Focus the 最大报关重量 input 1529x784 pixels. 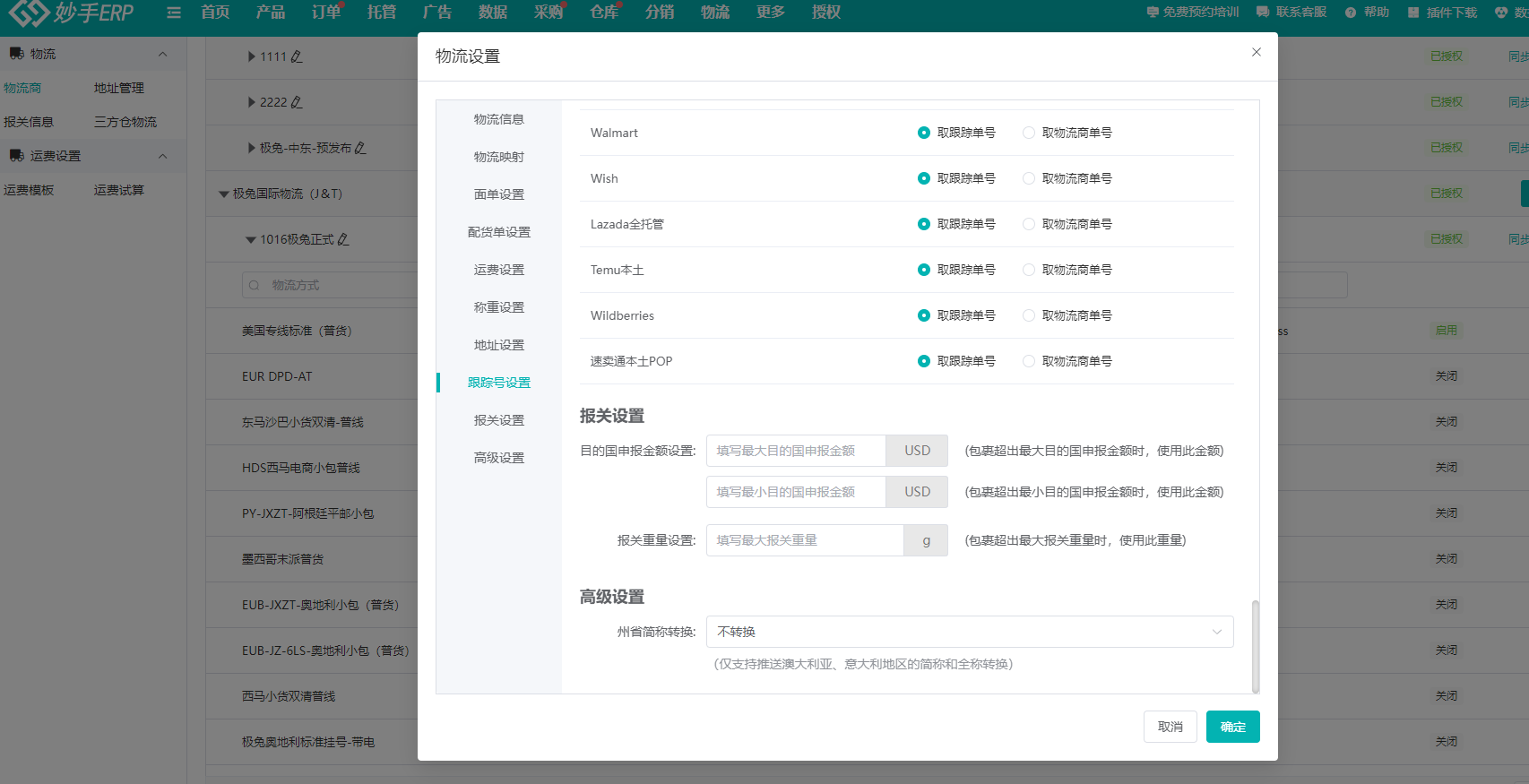coord(805,540)
